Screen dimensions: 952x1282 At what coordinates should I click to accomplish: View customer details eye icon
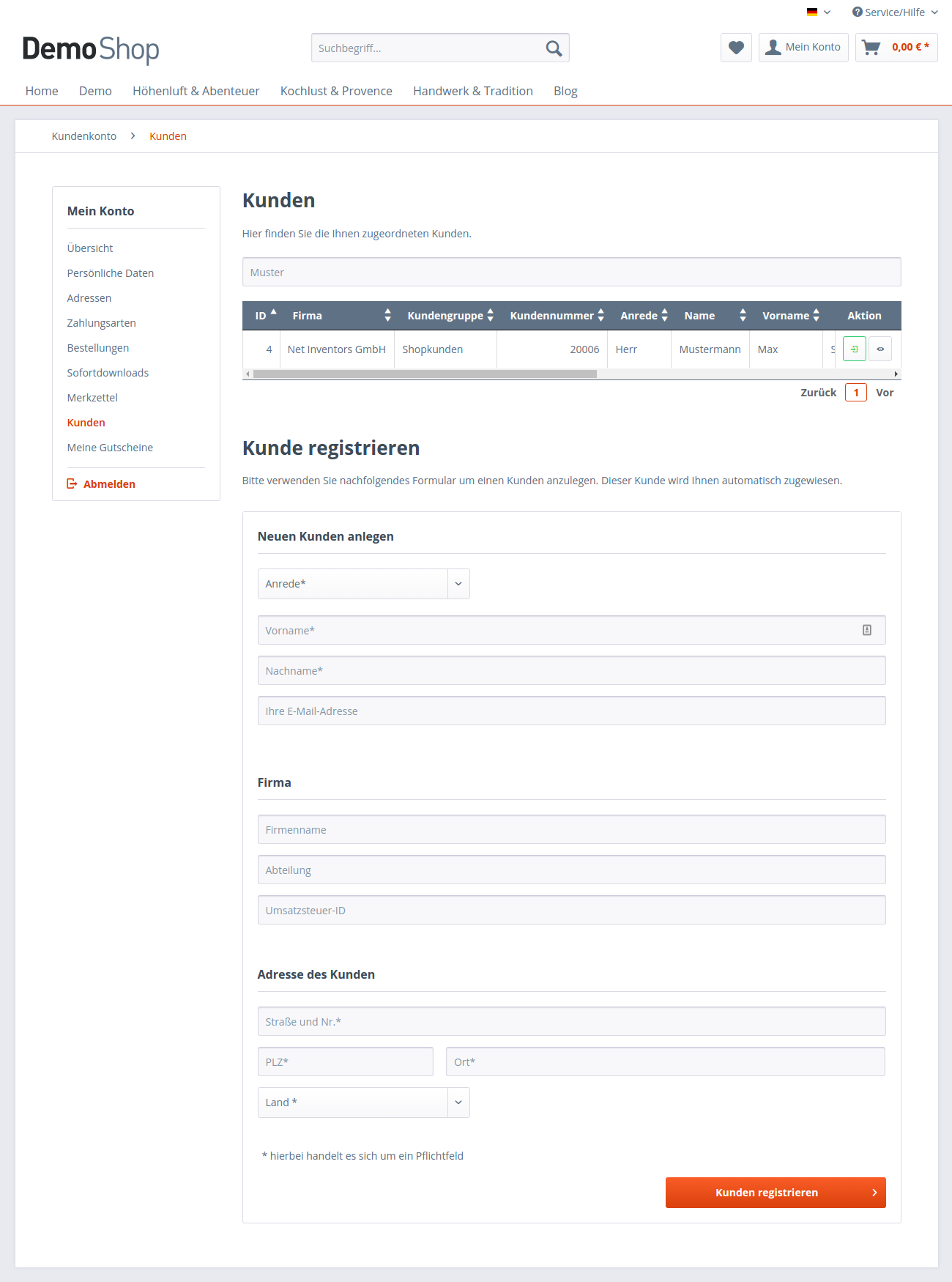(x=880, y=349)
